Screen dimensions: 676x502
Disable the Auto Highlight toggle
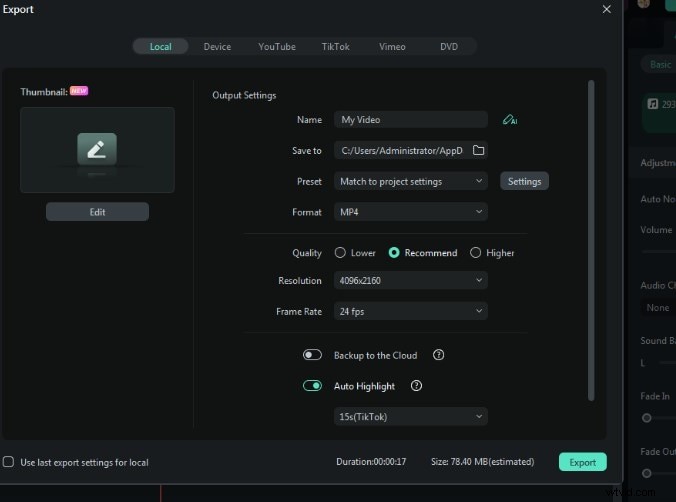(313, 386)
